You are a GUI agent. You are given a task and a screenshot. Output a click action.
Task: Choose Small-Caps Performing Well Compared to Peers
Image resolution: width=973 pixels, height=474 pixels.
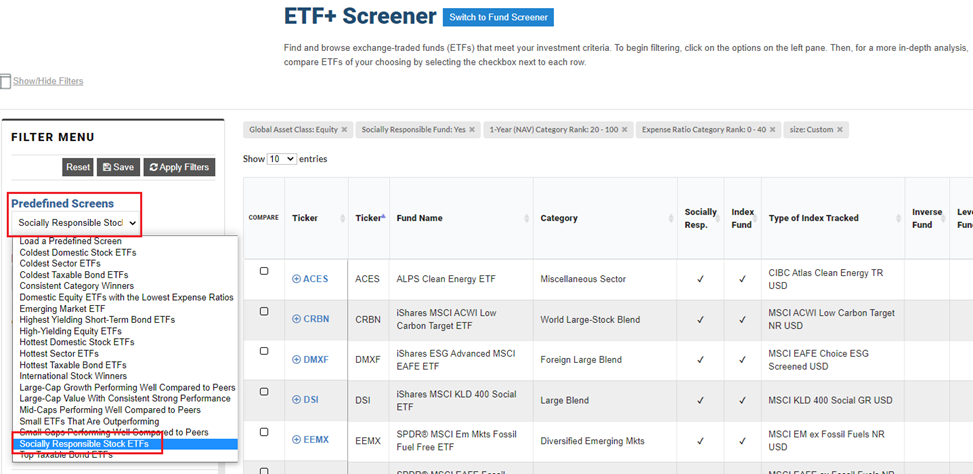click(125, 432)
